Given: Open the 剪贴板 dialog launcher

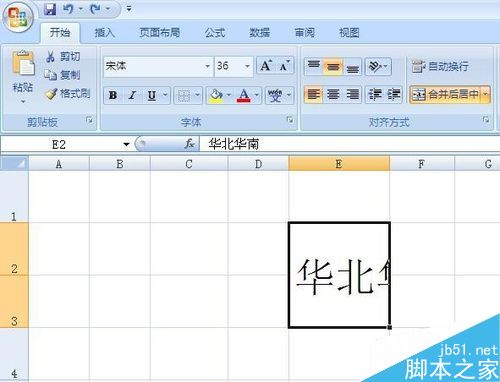Looking at the screenshot, I should coord(89,120).
